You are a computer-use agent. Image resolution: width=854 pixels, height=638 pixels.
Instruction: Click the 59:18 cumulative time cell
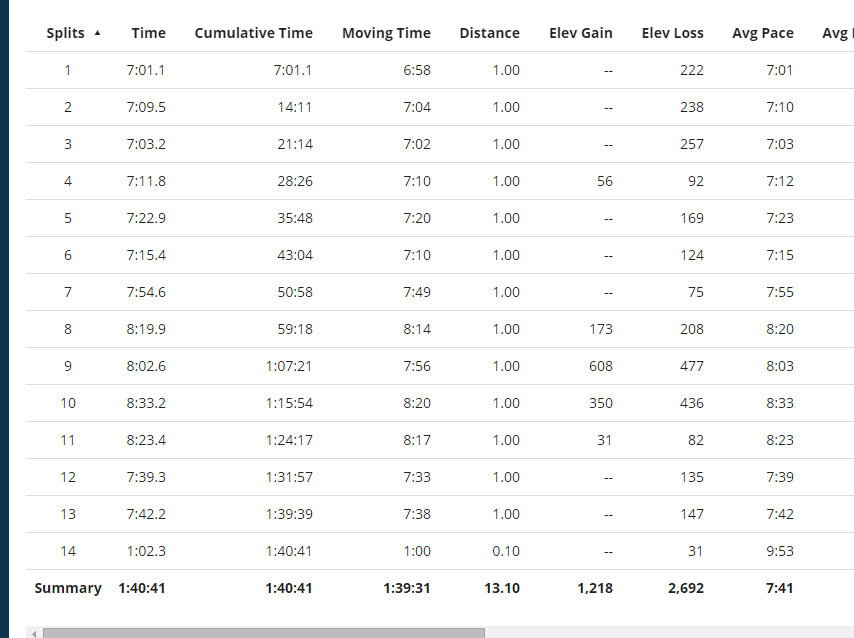[295, 329]
